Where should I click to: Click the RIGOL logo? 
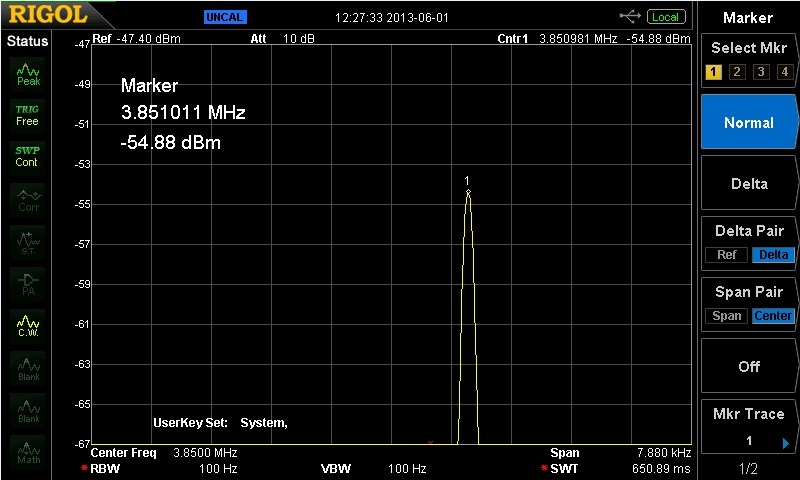[47, 14]
